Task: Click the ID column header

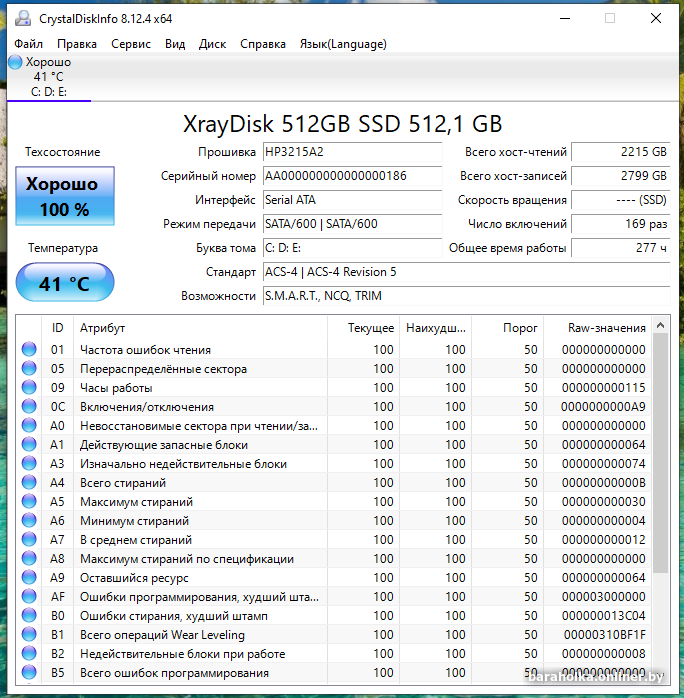Action: (x=57, y=328)
